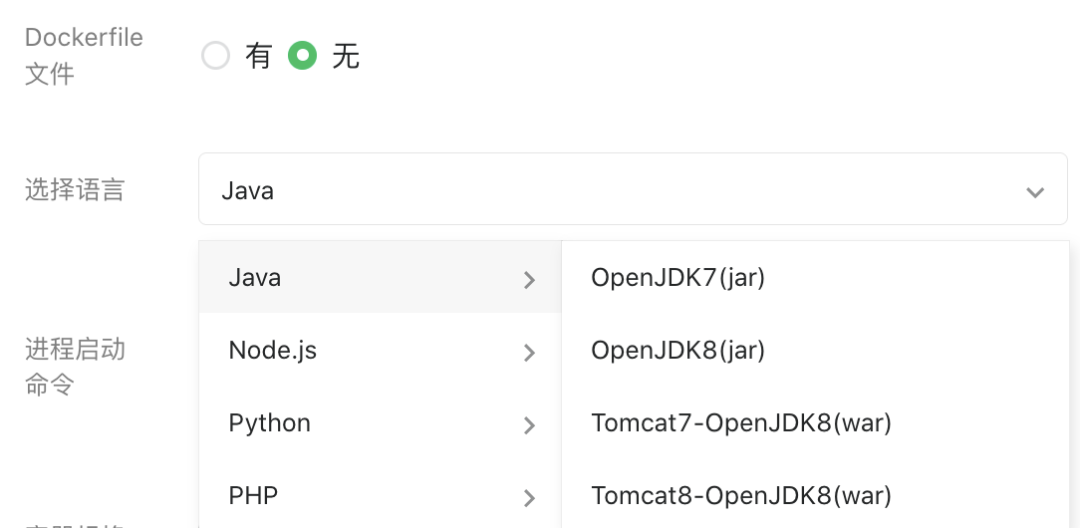Pick PHP from the language list
This screenshot has width=1080, height=528.
(x=253, y=495)
